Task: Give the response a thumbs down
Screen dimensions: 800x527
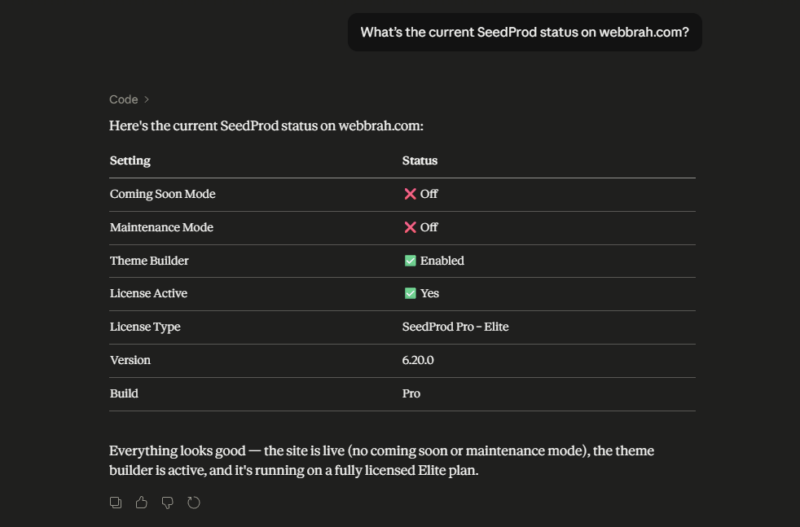Action: pos(168,503)
